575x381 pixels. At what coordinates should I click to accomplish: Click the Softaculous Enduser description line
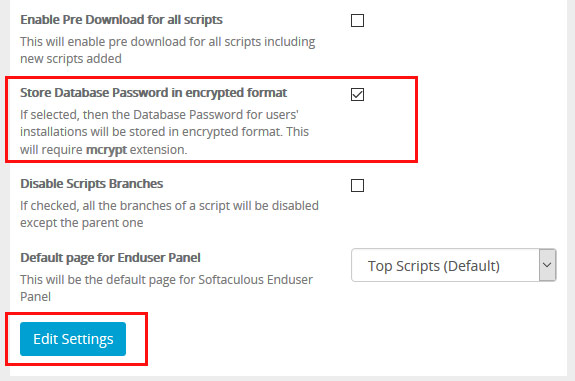point(166,280)
